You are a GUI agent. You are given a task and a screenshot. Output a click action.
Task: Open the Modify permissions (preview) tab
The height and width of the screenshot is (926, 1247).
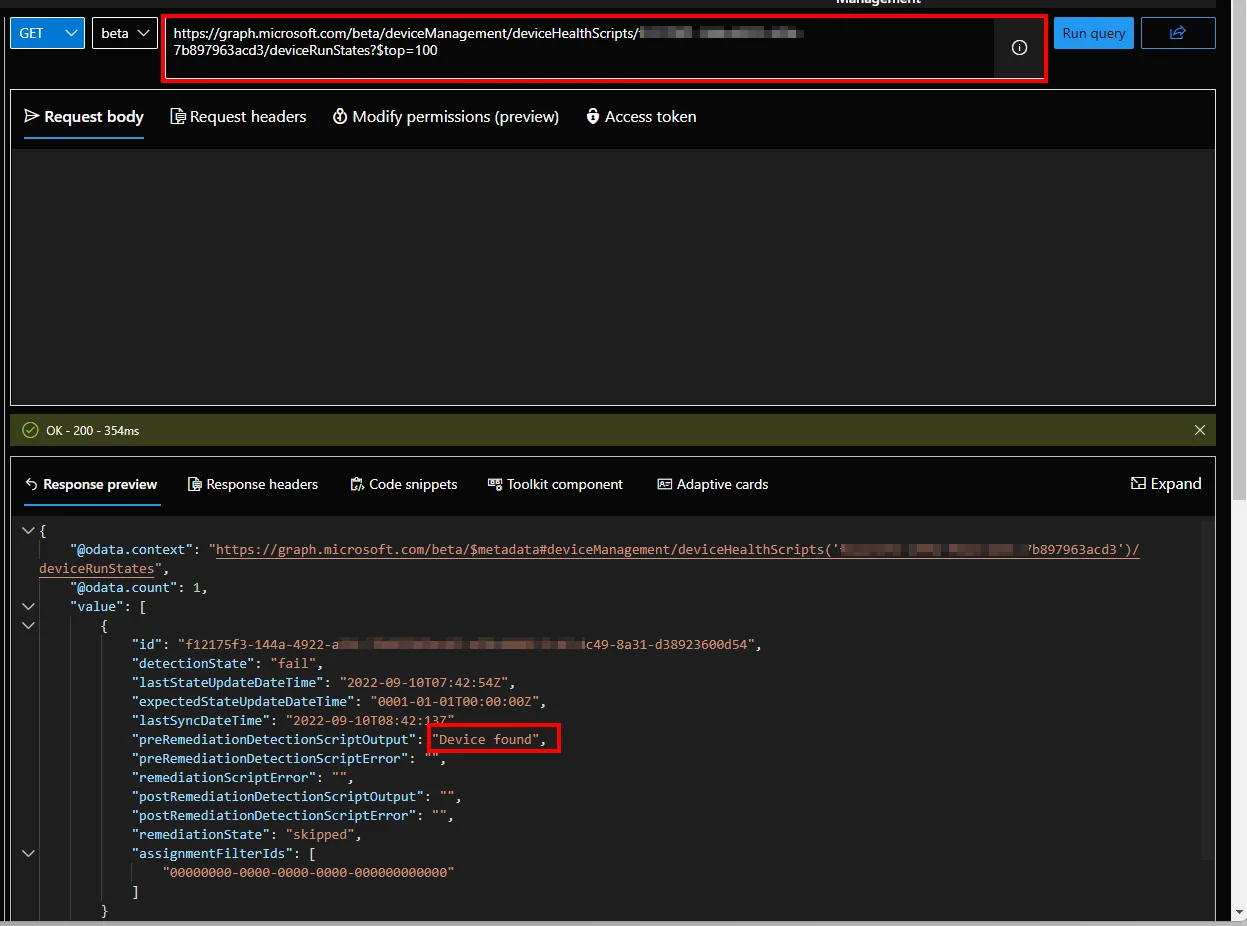click(446, 117)
